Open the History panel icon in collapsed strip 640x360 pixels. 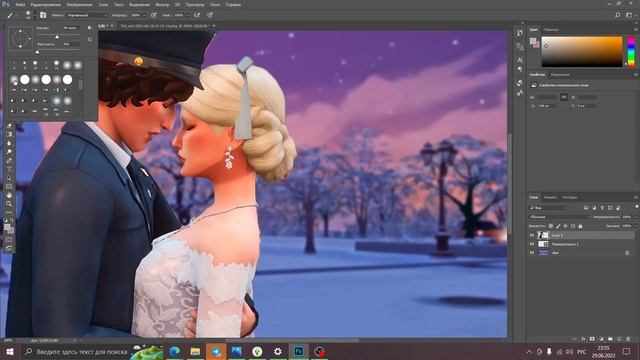pos(520,33)
